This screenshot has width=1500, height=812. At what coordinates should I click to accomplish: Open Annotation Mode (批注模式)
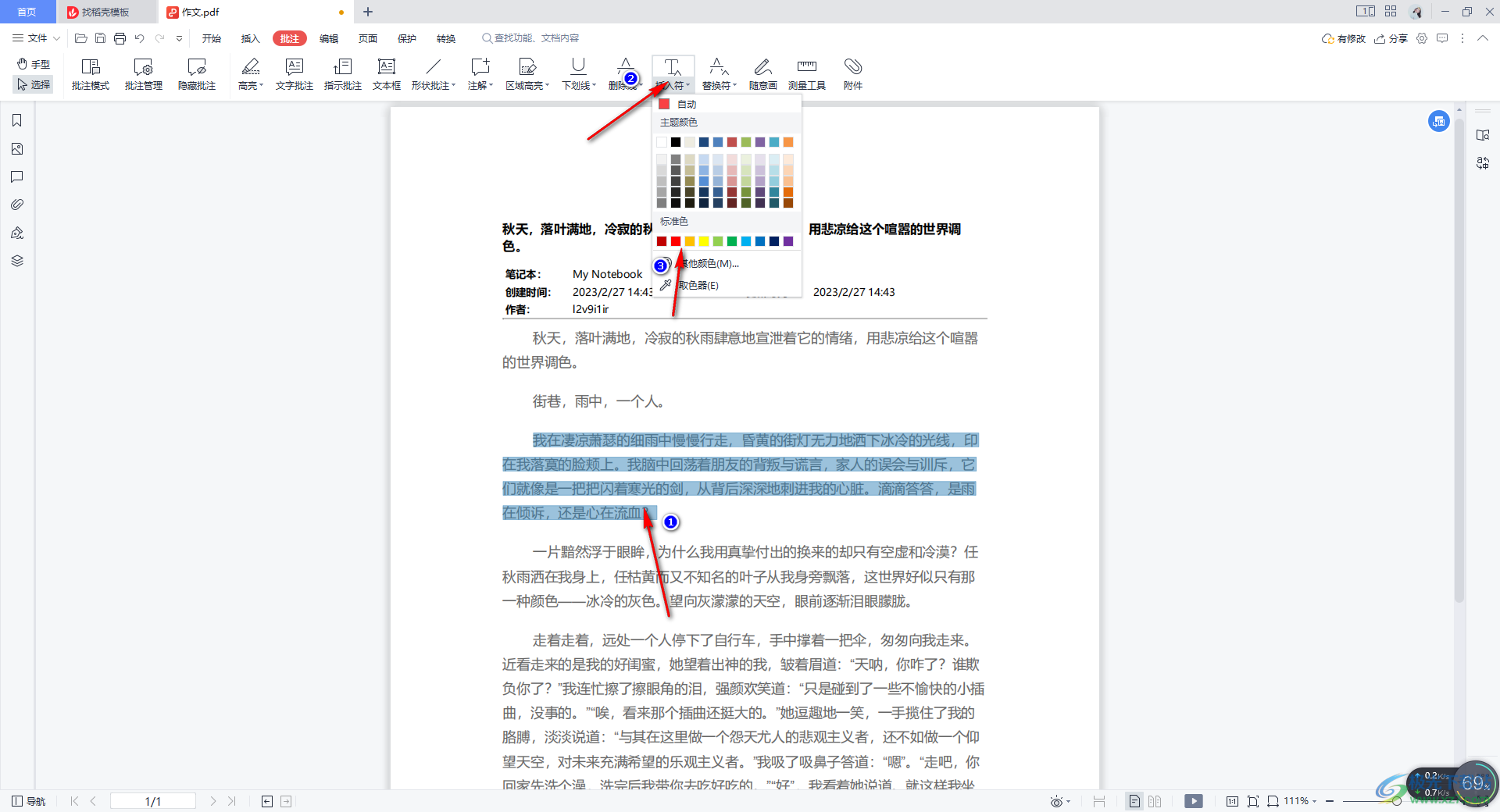click(91, 74)
